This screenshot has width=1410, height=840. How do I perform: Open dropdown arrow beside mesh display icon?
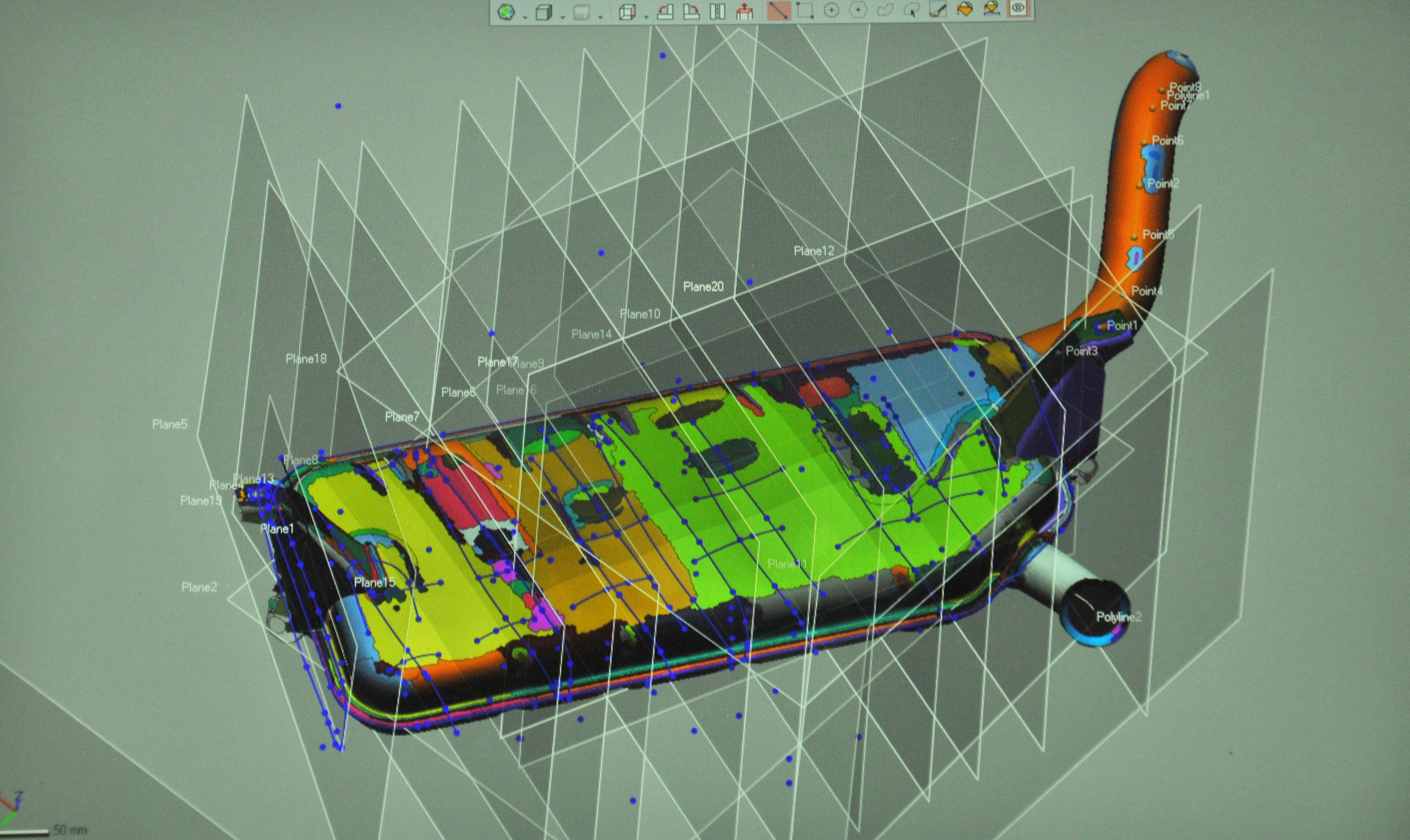point(524,17)
